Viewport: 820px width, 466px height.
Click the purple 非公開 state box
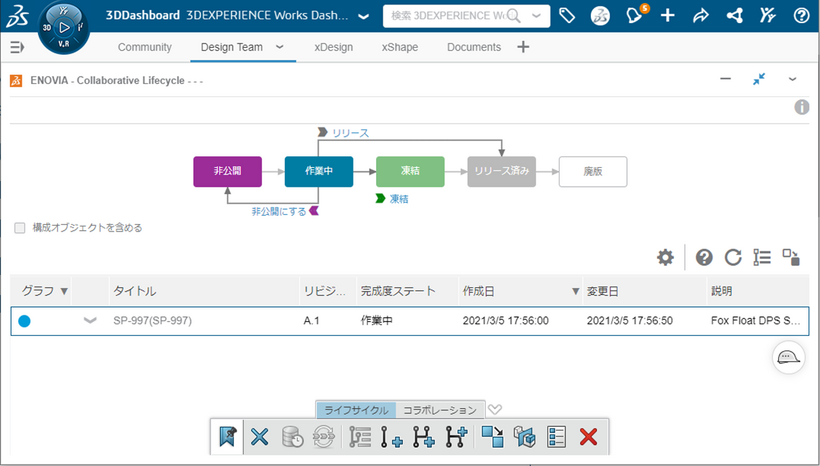pyautogui.click(x=227, y=172)
